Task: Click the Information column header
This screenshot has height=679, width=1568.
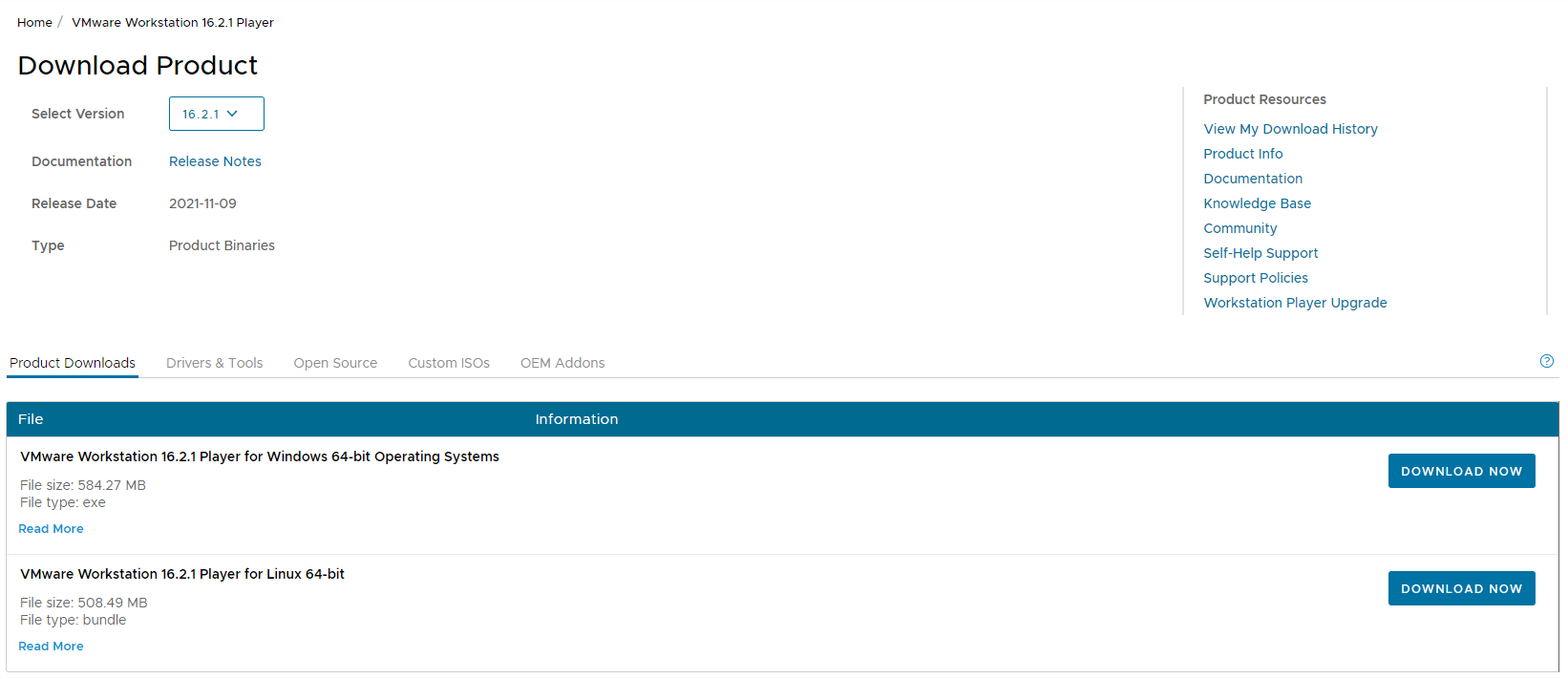Action: [577, 419]
